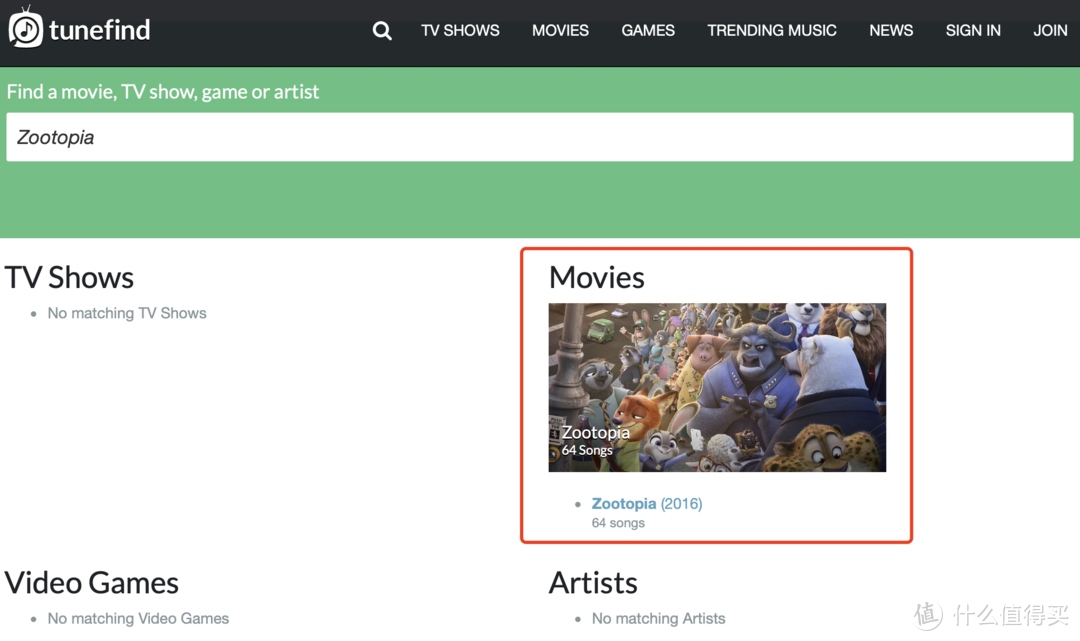Click the Movies heading
The width and height of the screenshot is (1080, 641).
click(596, 277)
